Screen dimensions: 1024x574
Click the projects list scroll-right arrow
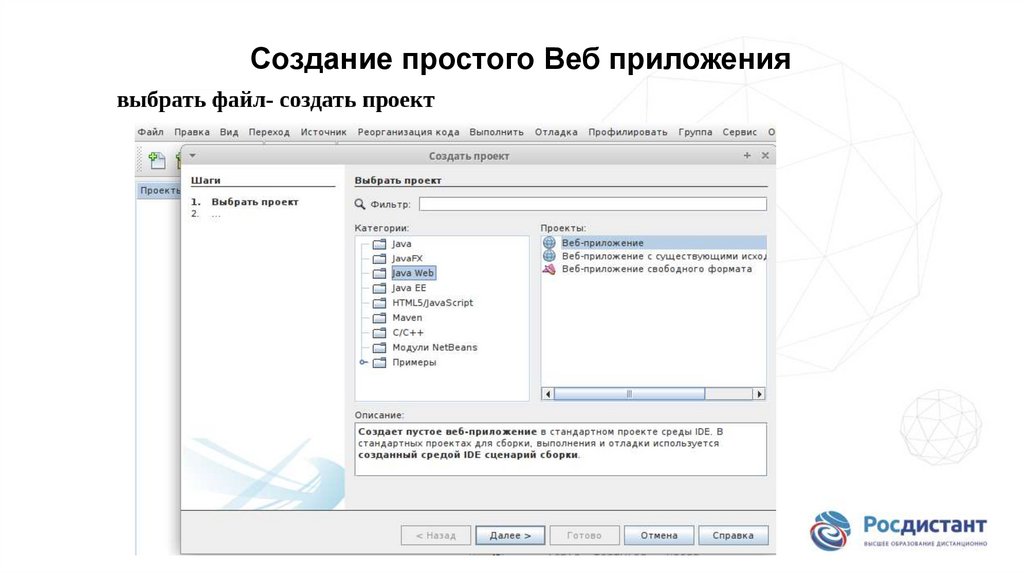click(759, 394)
